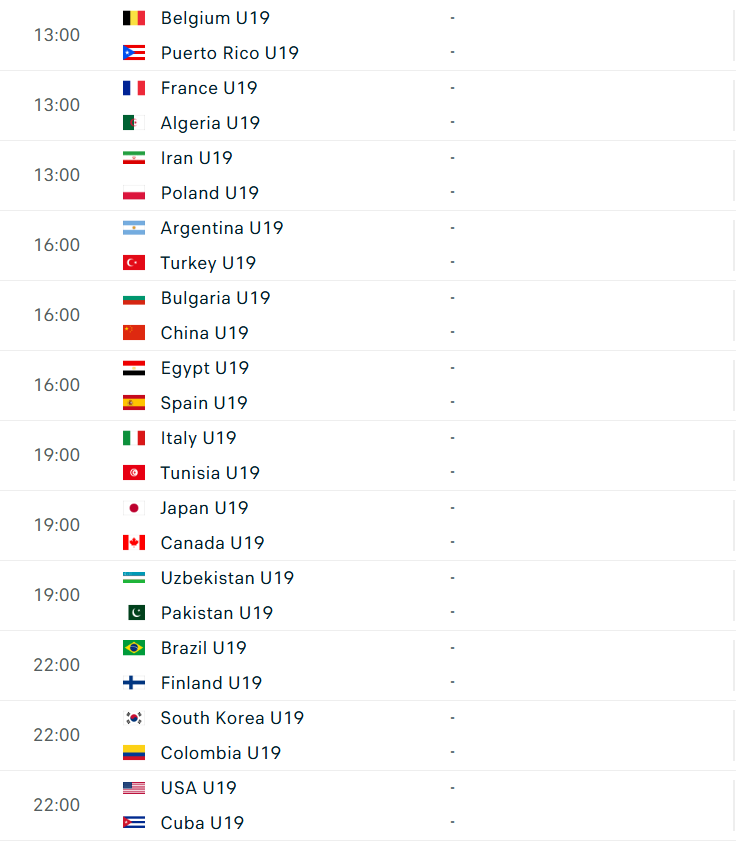Screen dimensions: 736x843
Task: Click the Japan U19 flag icon
Action: [x=134, y=508]
